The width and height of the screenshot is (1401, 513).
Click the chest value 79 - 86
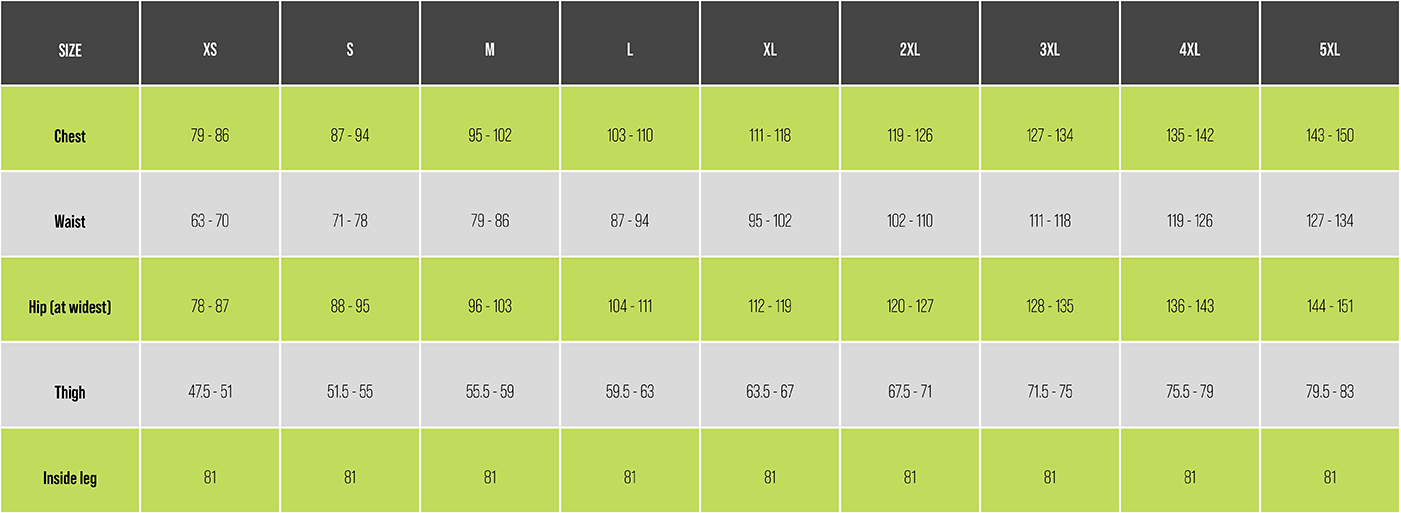click(x=210, y=136)
